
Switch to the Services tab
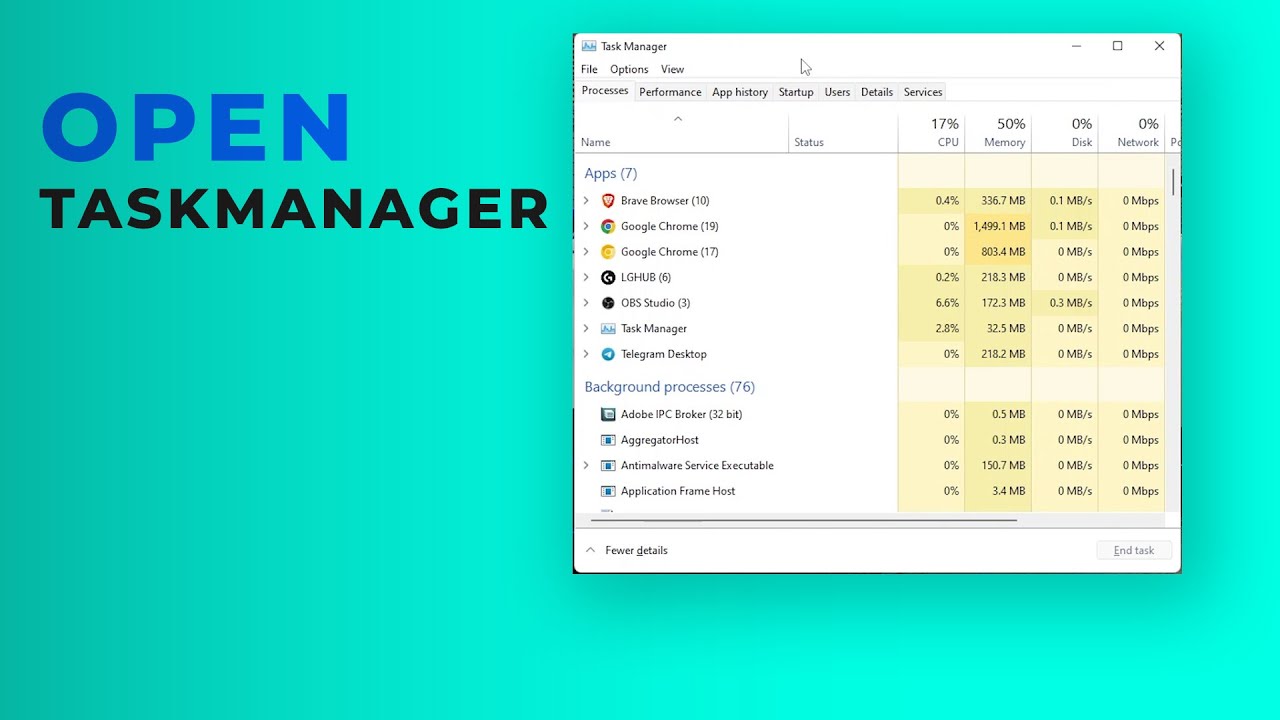coord(923,92)
